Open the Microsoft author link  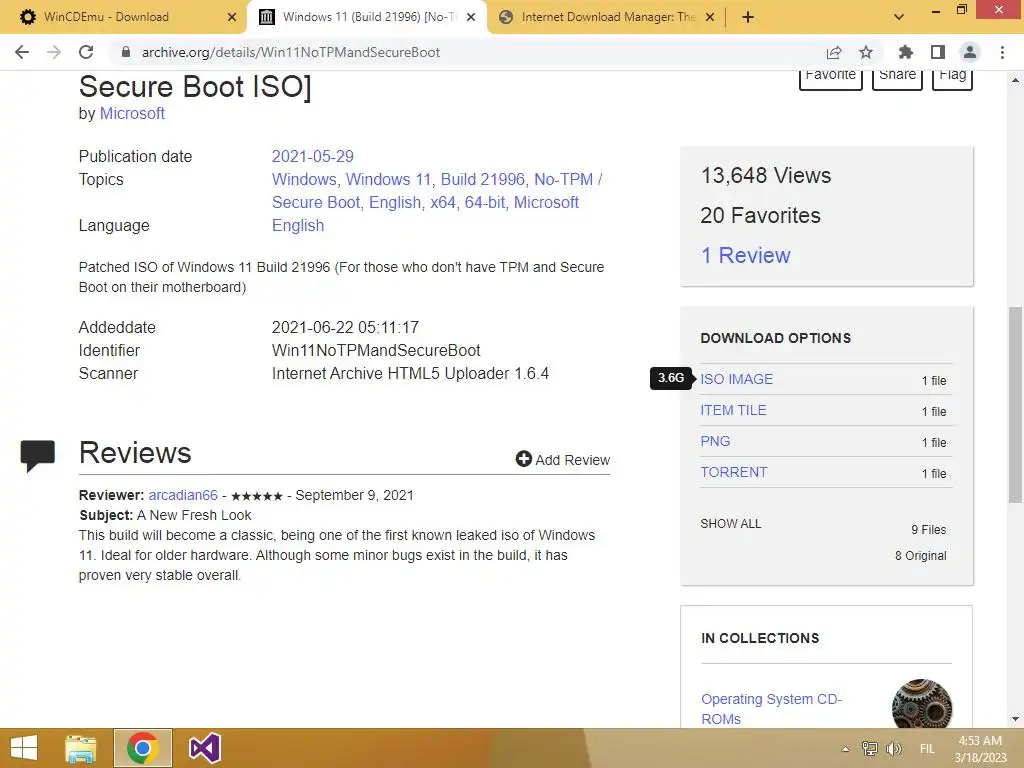[x=132, y=114]
